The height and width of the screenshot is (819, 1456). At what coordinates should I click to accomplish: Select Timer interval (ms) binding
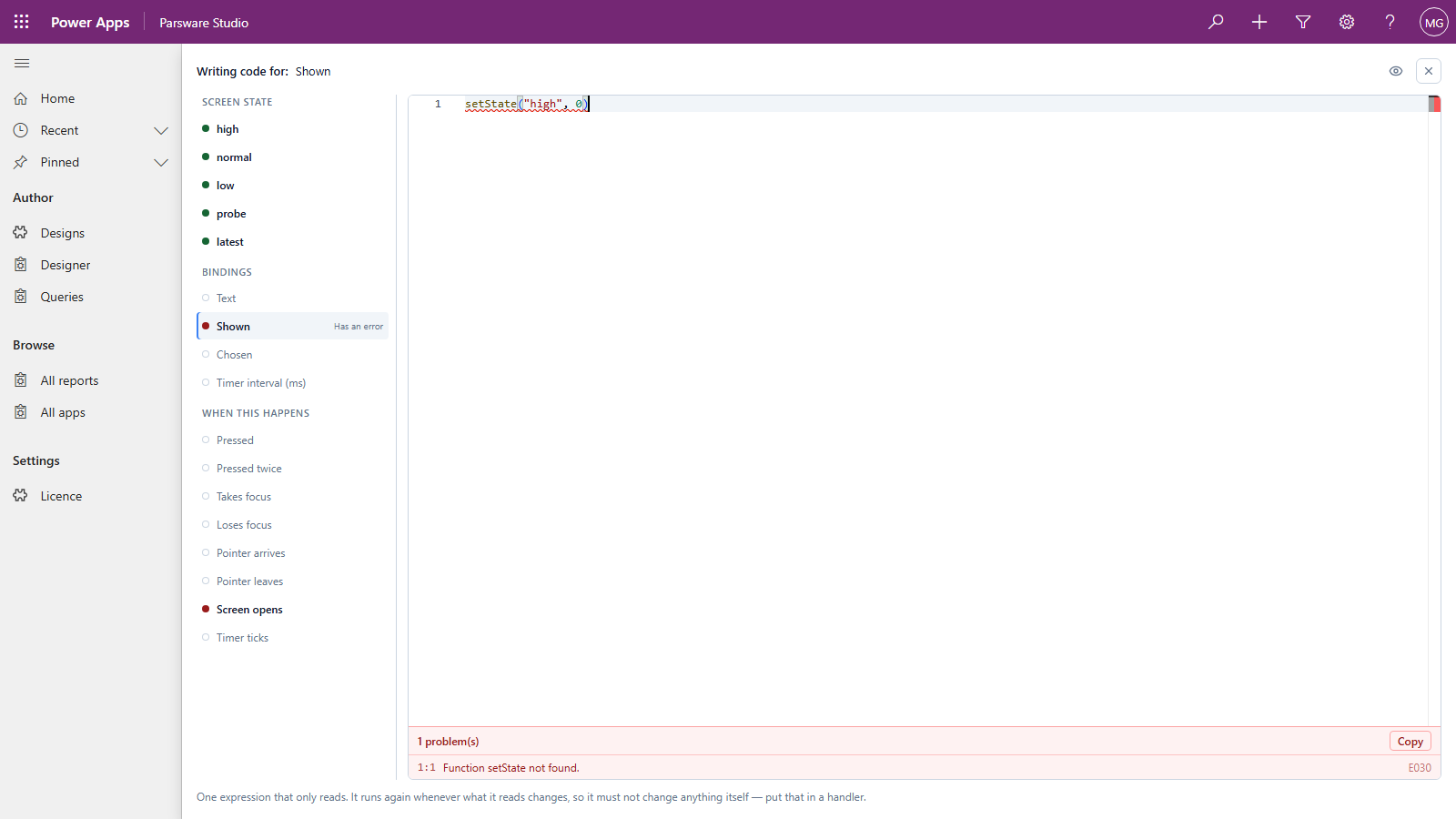pyautogui.click(x=292, y=383)
